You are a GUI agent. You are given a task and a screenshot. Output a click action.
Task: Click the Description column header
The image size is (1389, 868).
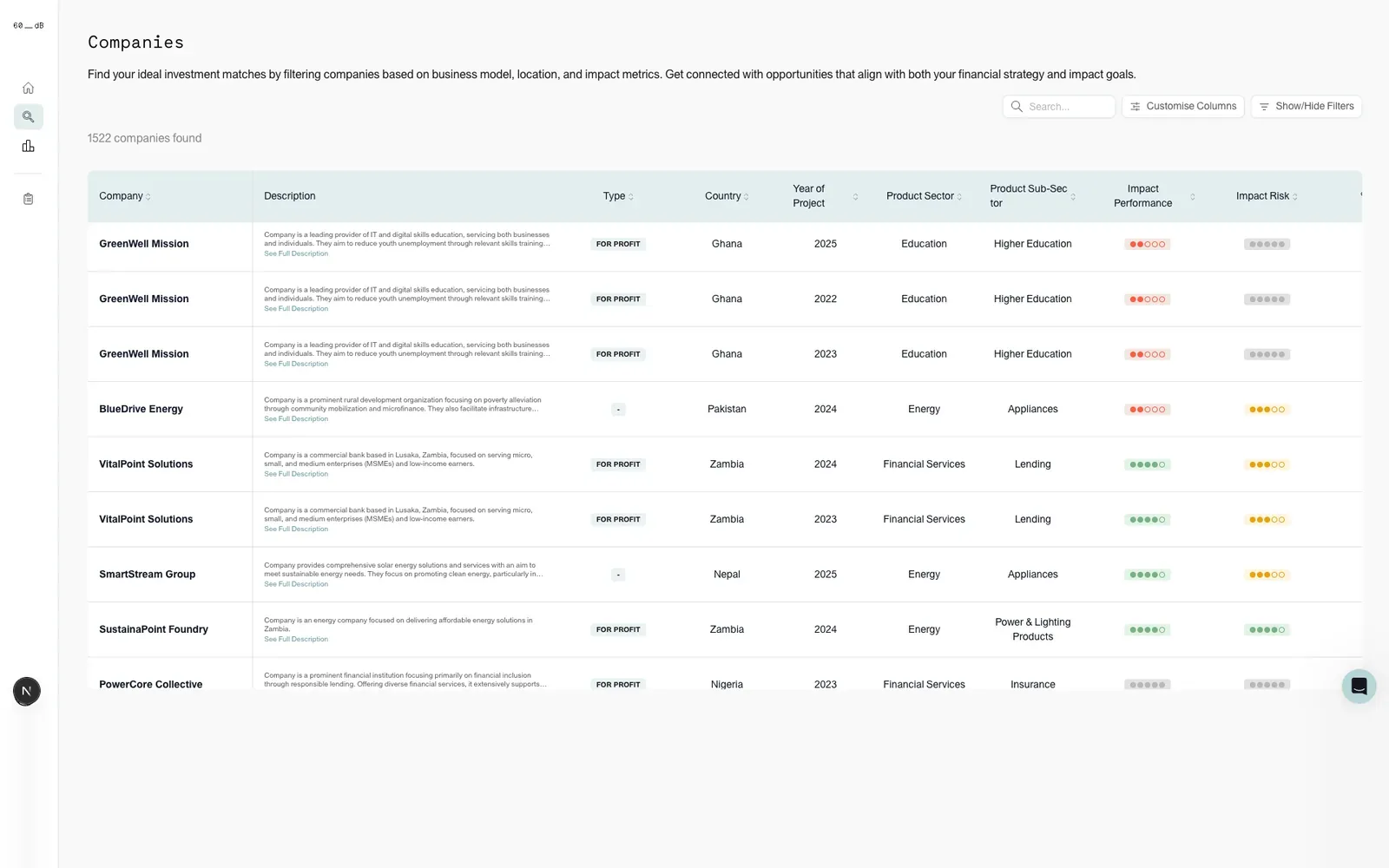[x=290, y=196]
